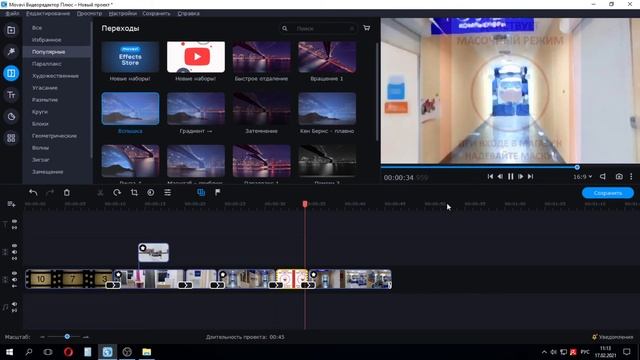Select the Геометрические category
This screenshot has width=640, height=360.
[x=54, y=136]
